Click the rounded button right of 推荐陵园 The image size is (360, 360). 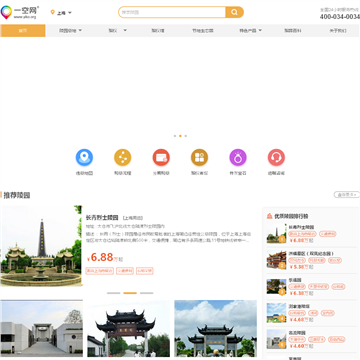(347, 195)
